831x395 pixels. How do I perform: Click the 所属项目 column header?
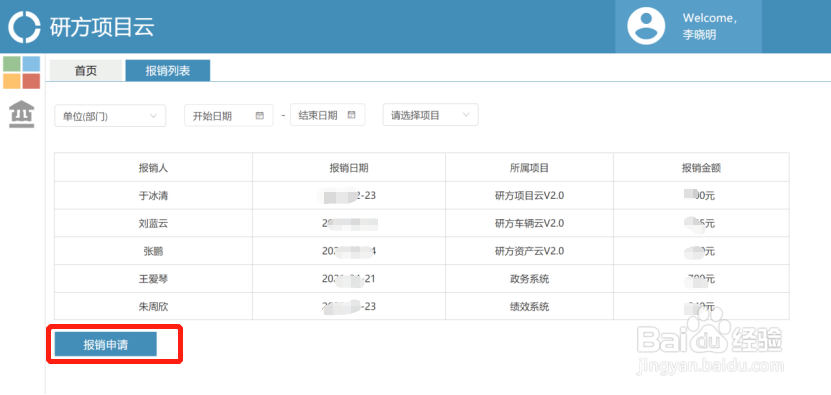pos(529,168)
